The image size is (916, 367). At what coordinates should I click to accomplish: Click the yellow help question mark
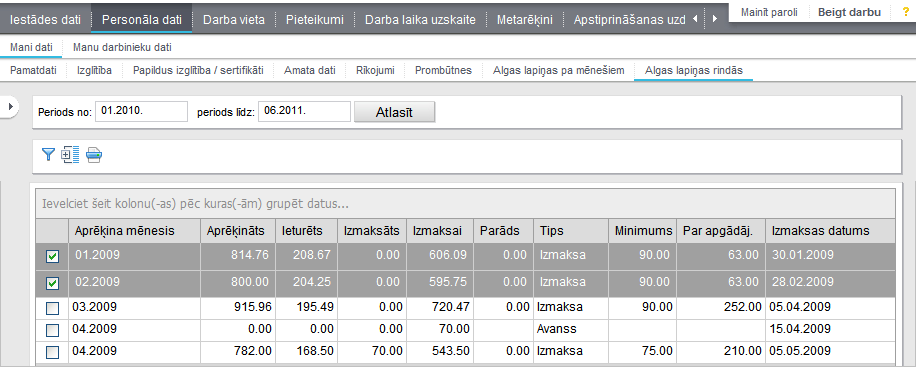[x=906, y=12]
